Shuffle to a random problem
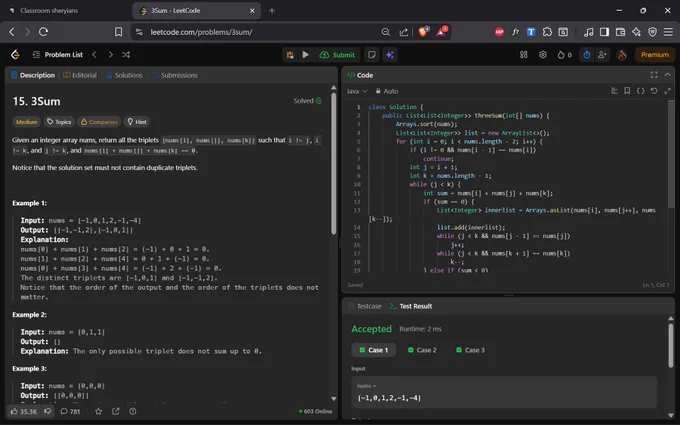The image size is (680, 425). (x=126, y=55)
